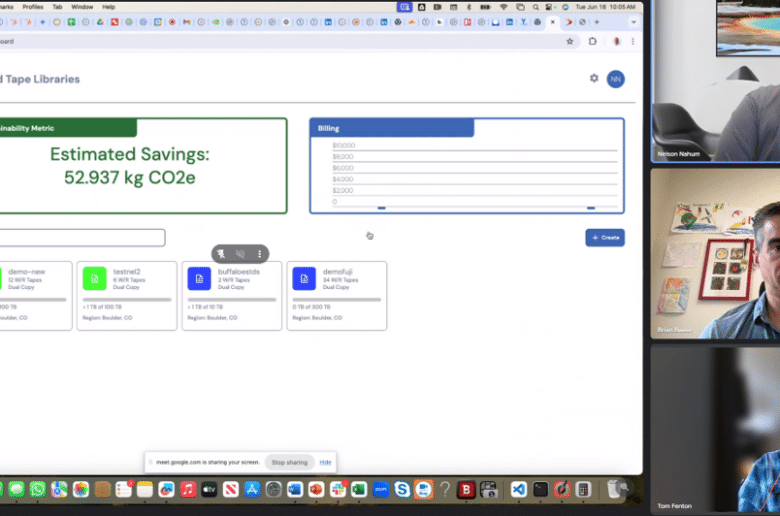
Task: Open Calculator from the dock
Action: click(583, 490)
